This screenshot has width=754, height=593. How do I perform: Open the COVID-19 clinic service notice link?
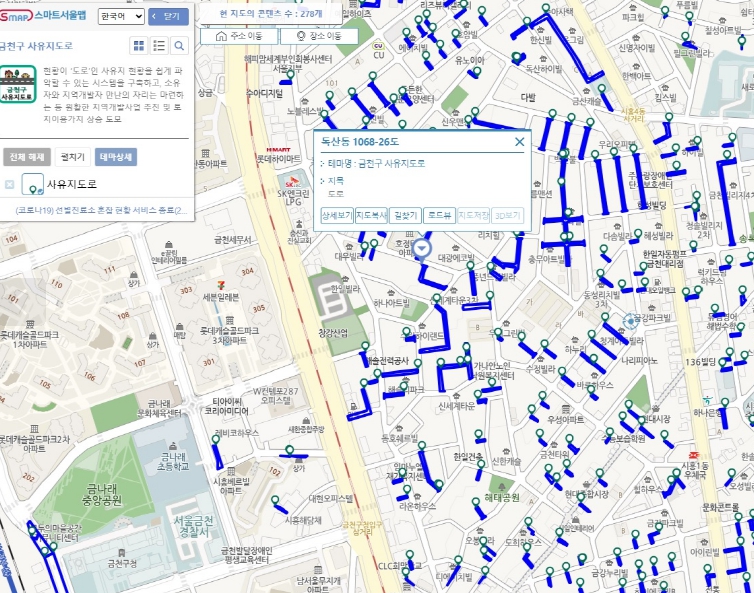(x=99, y=211)
